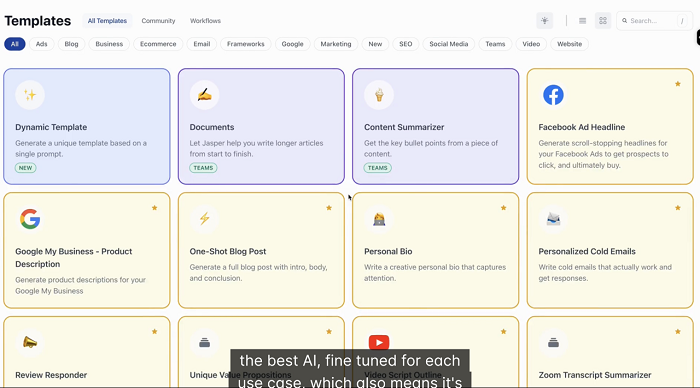Toggle favorite star on Personal Bio
This screenshot has width=700, height=388.
[503, 208]
